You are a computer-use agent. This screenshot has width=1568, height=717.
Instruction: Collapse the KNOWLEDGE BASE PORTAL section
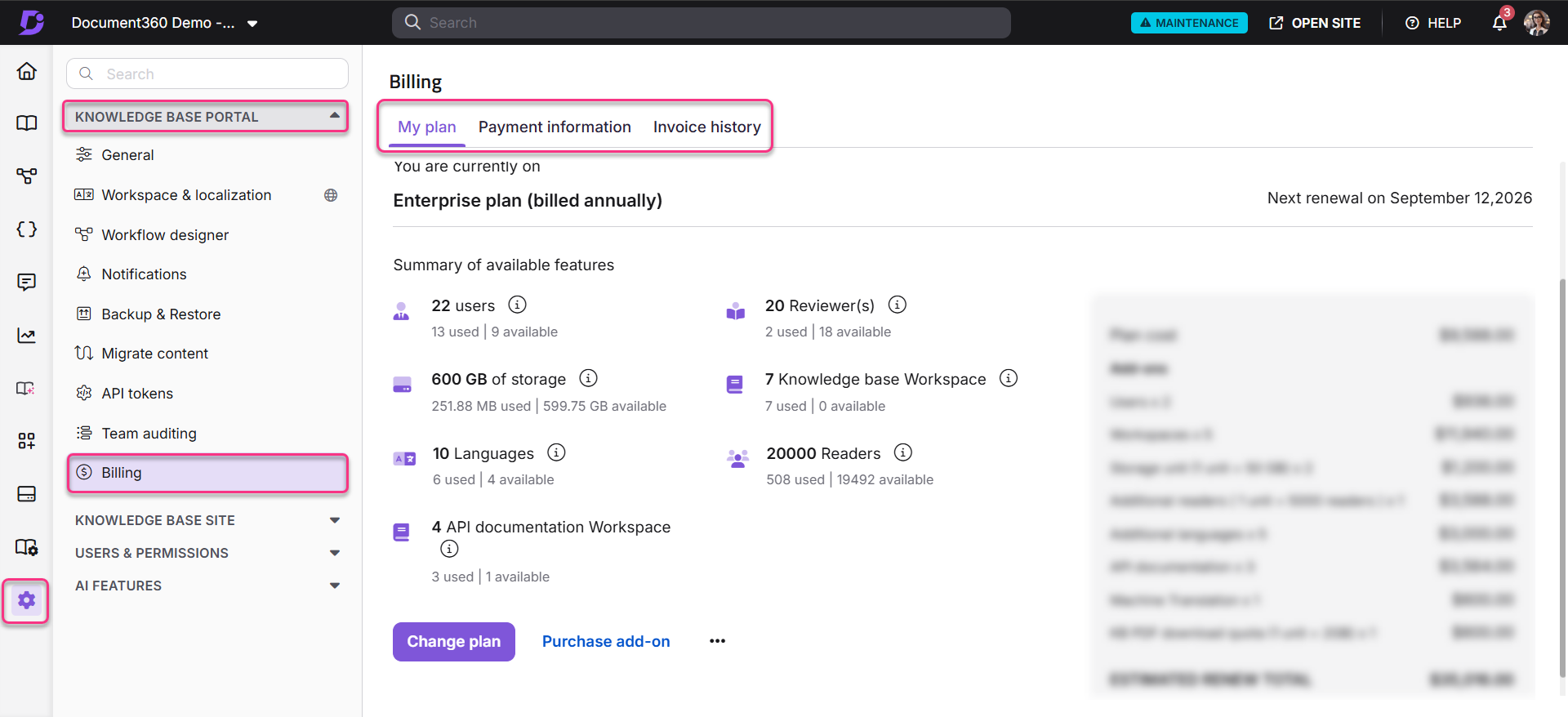coord(205,117)
